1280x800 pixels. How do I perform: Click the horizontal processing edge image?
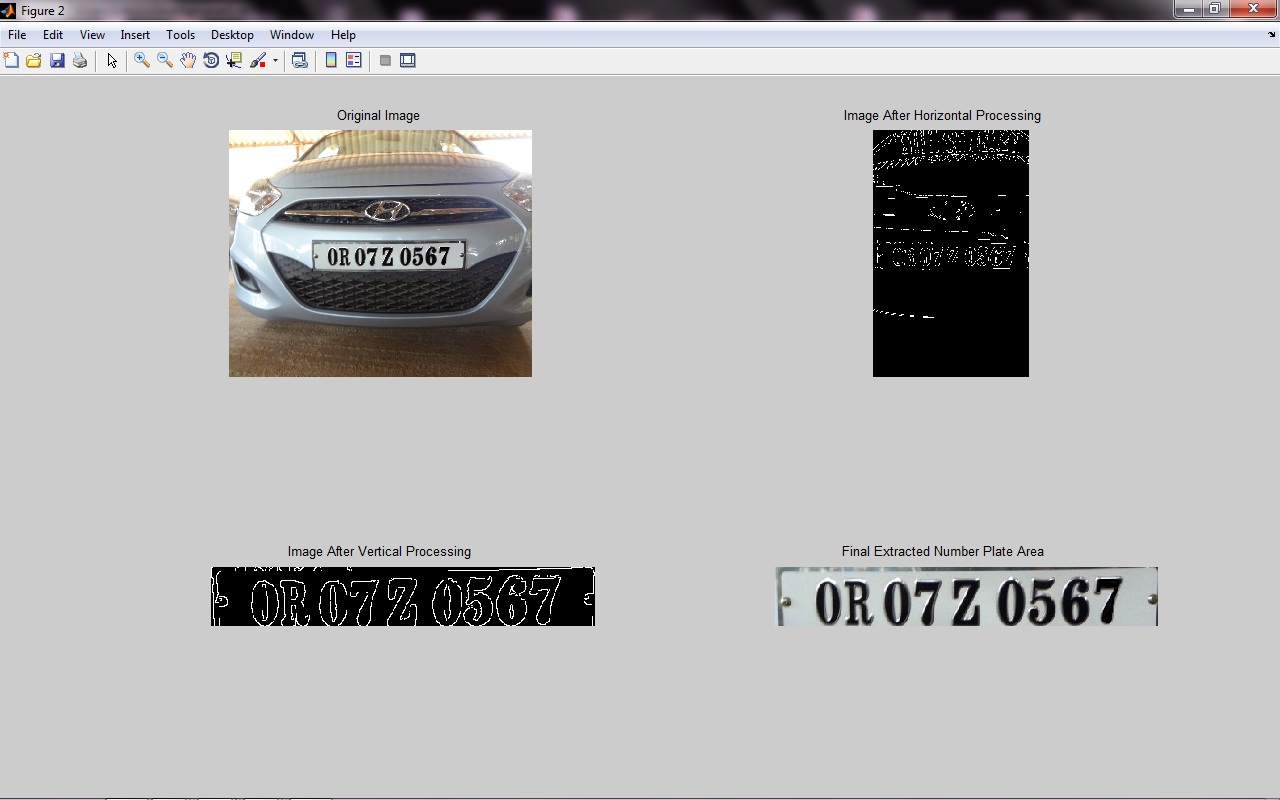point(951,253)
